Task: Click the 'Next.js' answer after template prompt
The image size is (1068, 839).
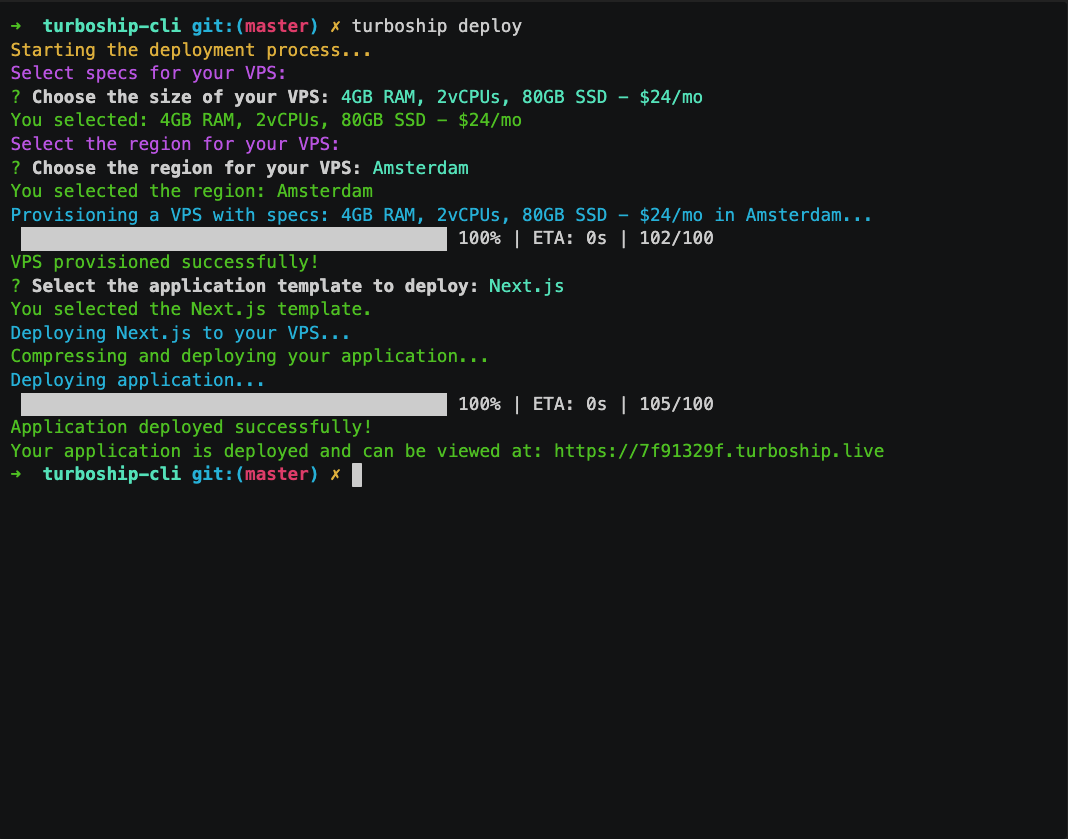Action: [527, 286]
